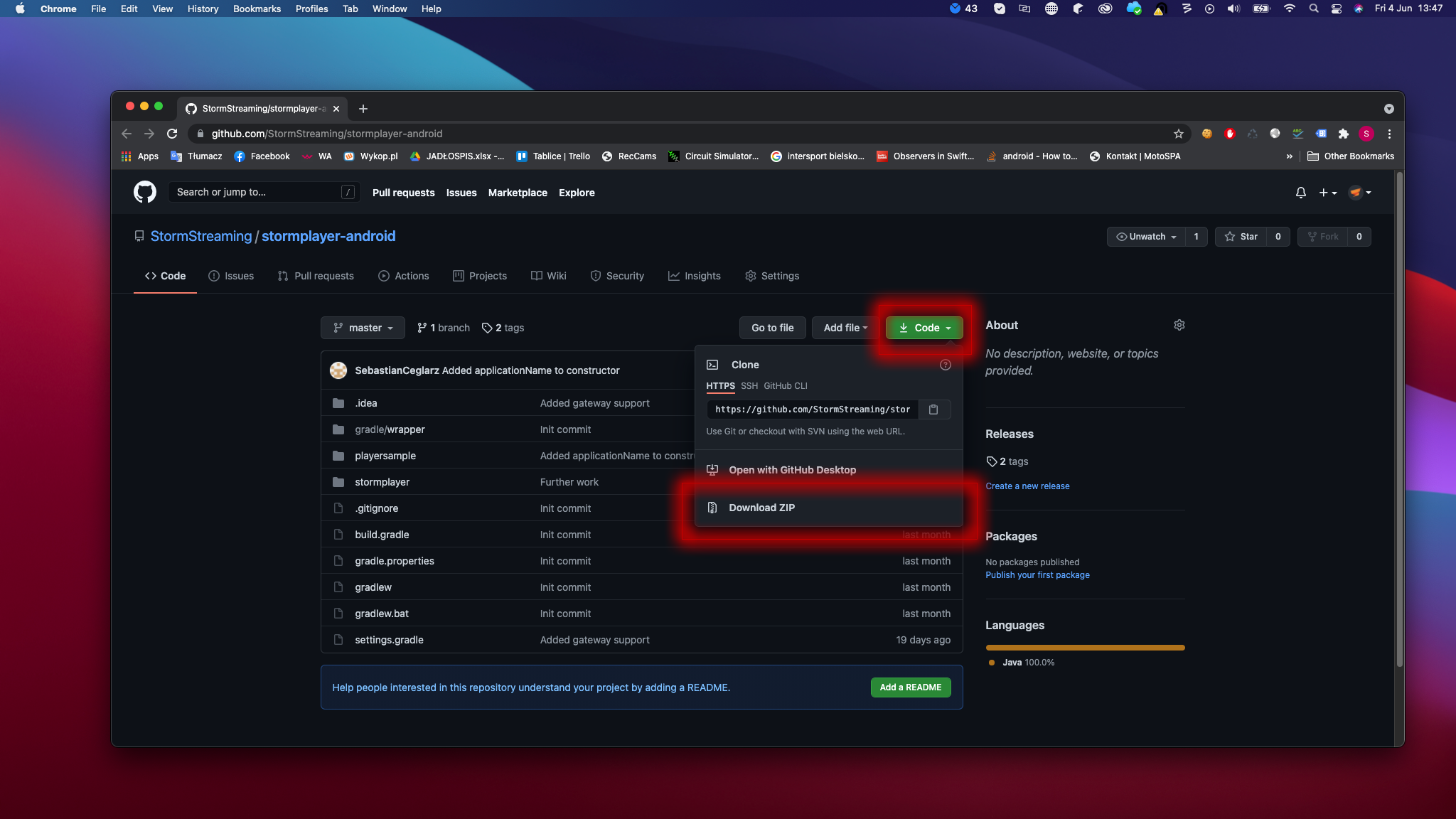View the 1 branch link
This screenshot has height=819, width=1456.
[444, 328]
